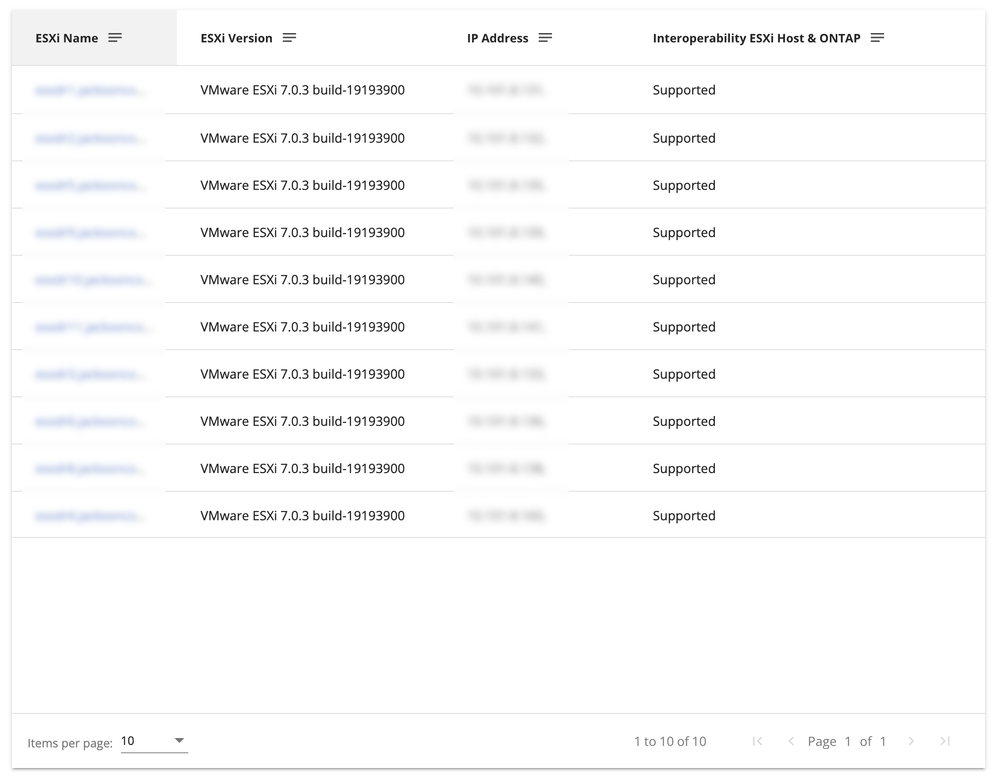Image resolution: width=999 pixels, height=778 pixels.
Task: Open the ESXi host link in second row
Action: (90, 138)
